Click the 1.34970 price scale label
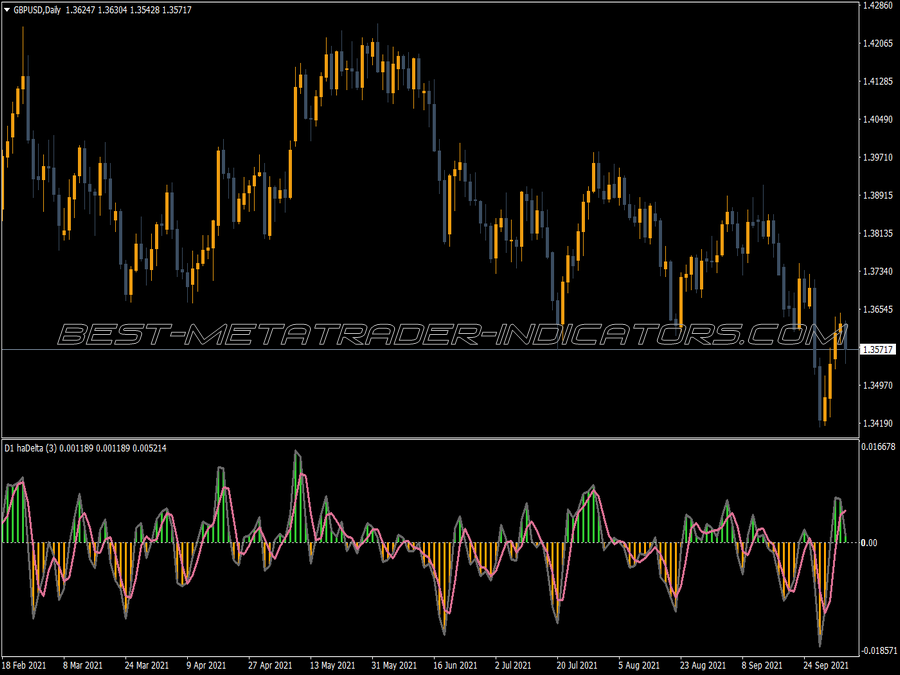The height and width of the screenshot is (675, 900). (x=878, y=386)
